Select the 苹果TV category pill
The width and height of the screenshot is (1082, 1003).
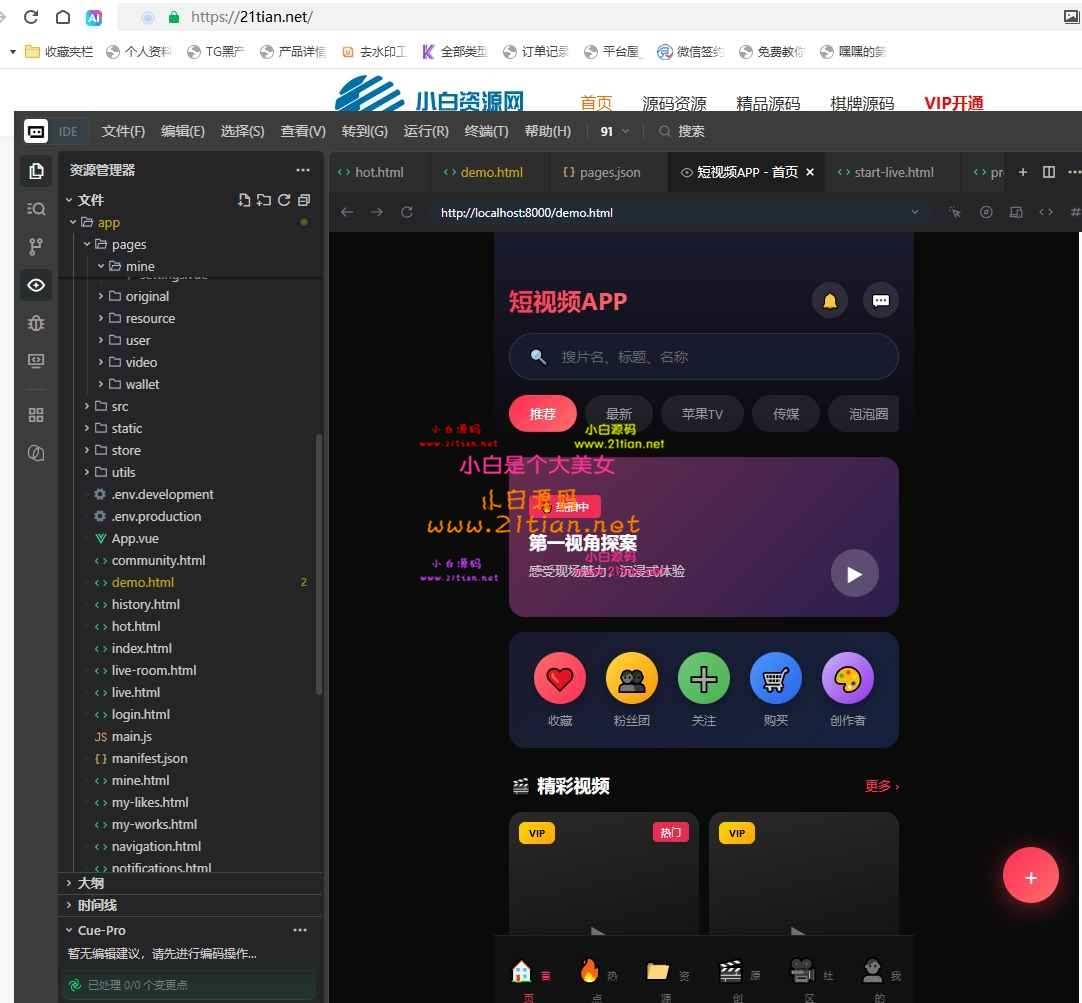[x=702, y=414]
